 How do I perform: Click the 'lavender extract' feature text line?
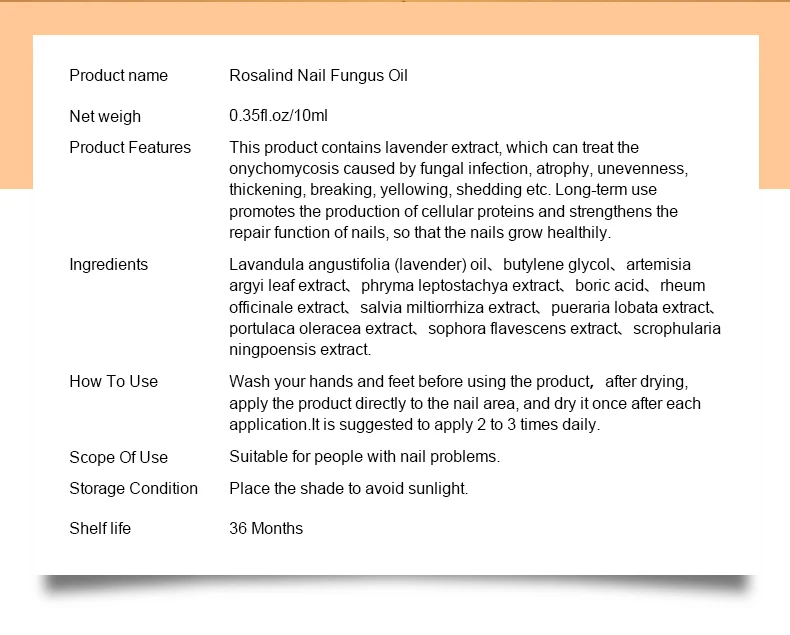click(x=434, y=148)
